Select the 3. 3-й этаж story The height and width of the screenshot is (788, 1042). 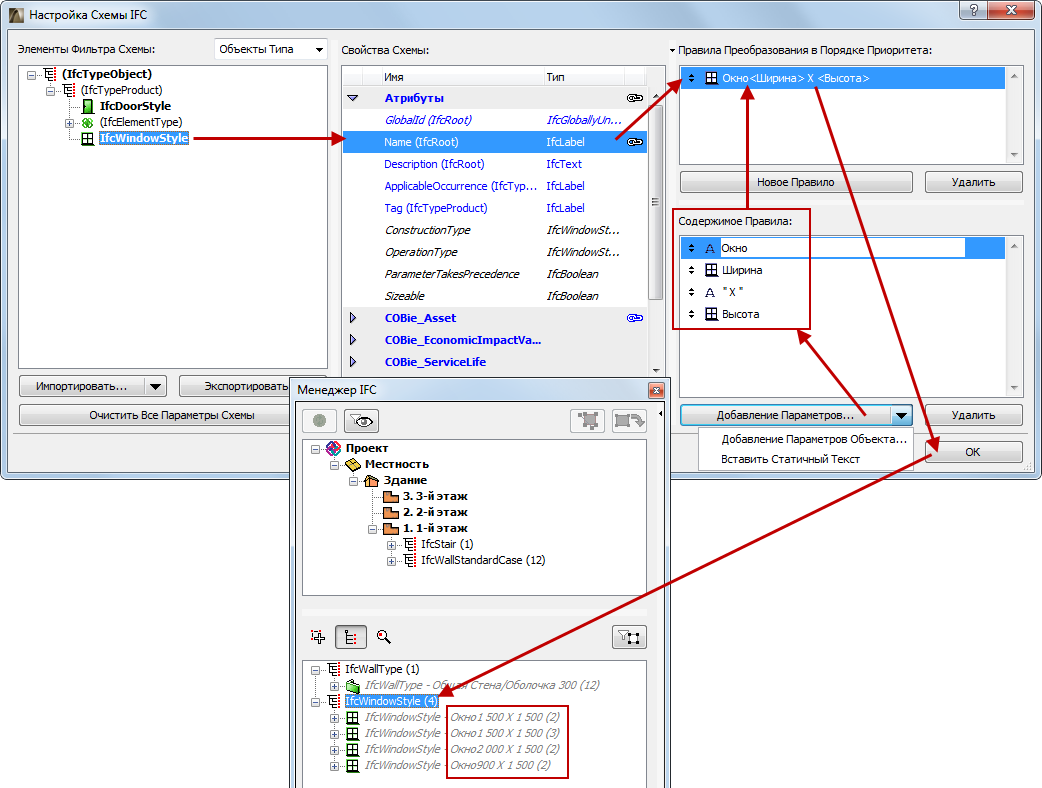(x=435, y=496)
